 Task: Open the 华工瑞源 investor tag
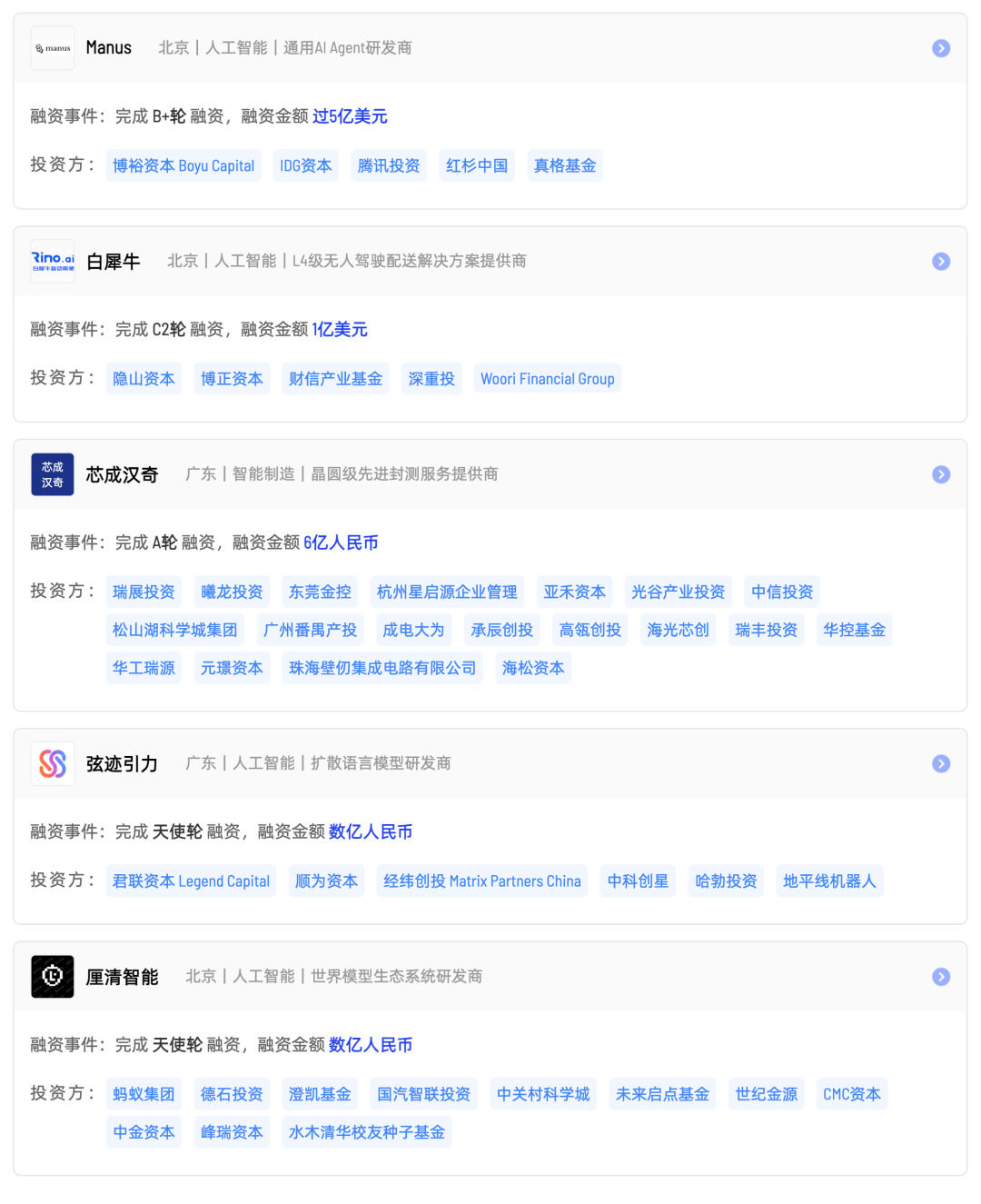(x=144, y=669)
